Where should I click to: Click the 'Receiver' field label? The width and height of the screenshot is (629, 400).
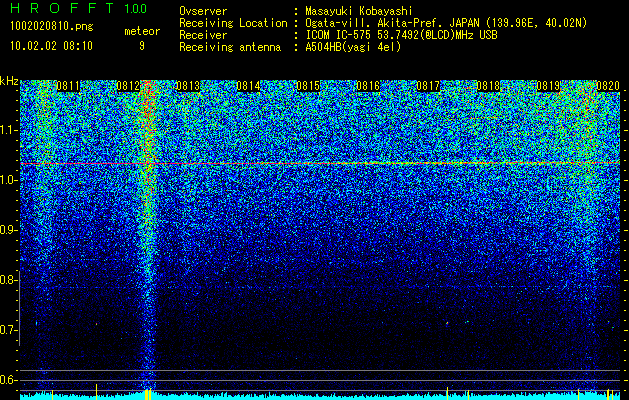pos(203,35)
